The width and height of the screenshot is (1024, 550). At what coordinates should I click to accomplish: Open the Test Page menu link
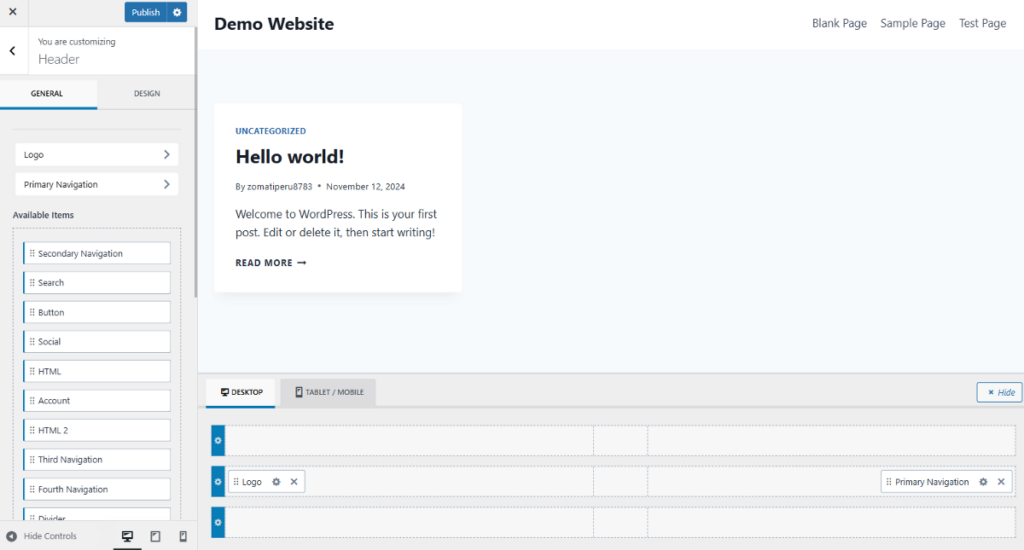[982, 24]
